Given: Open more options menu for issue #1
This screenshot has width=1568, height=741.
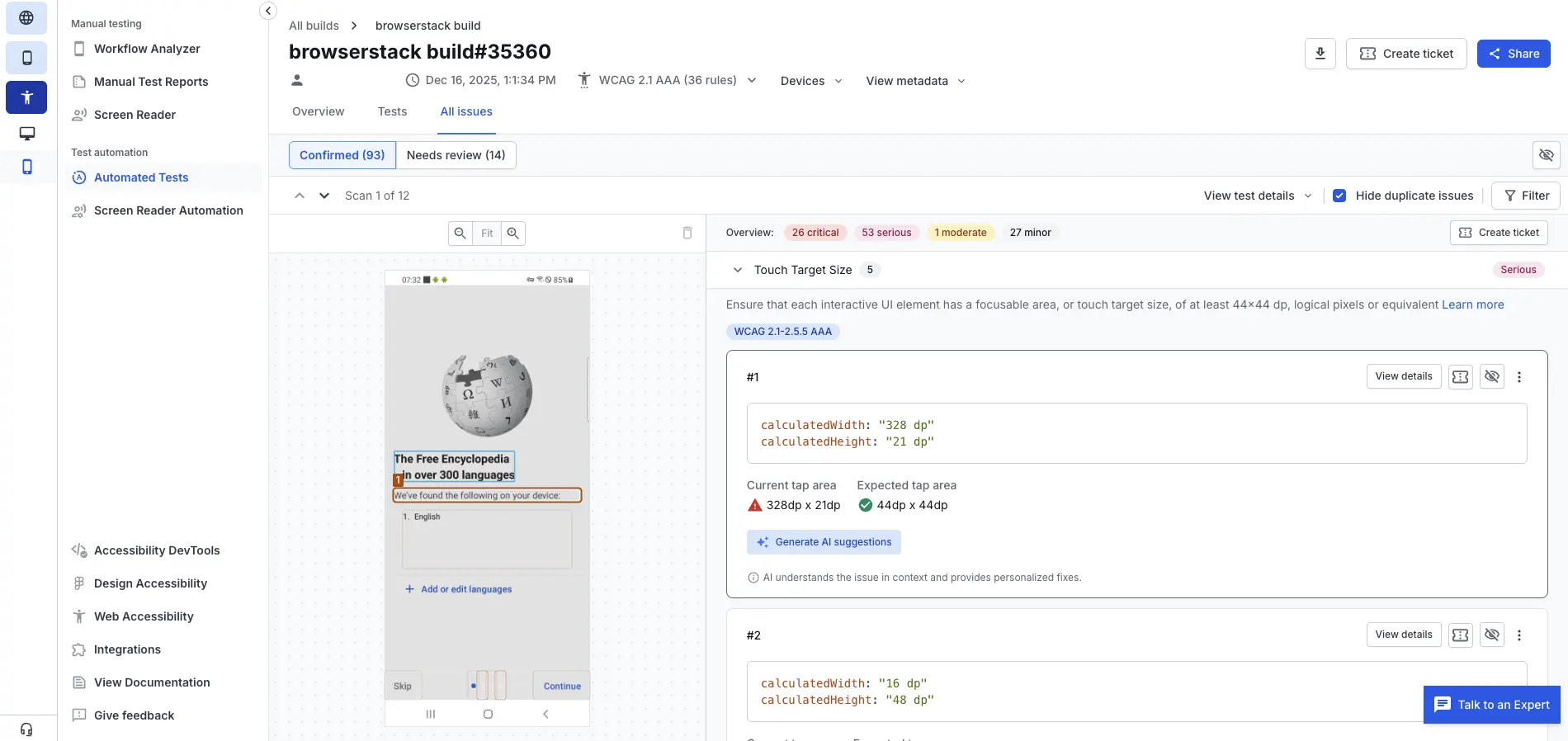Looking at the screenshot, I should click(x=1518, y=377).
